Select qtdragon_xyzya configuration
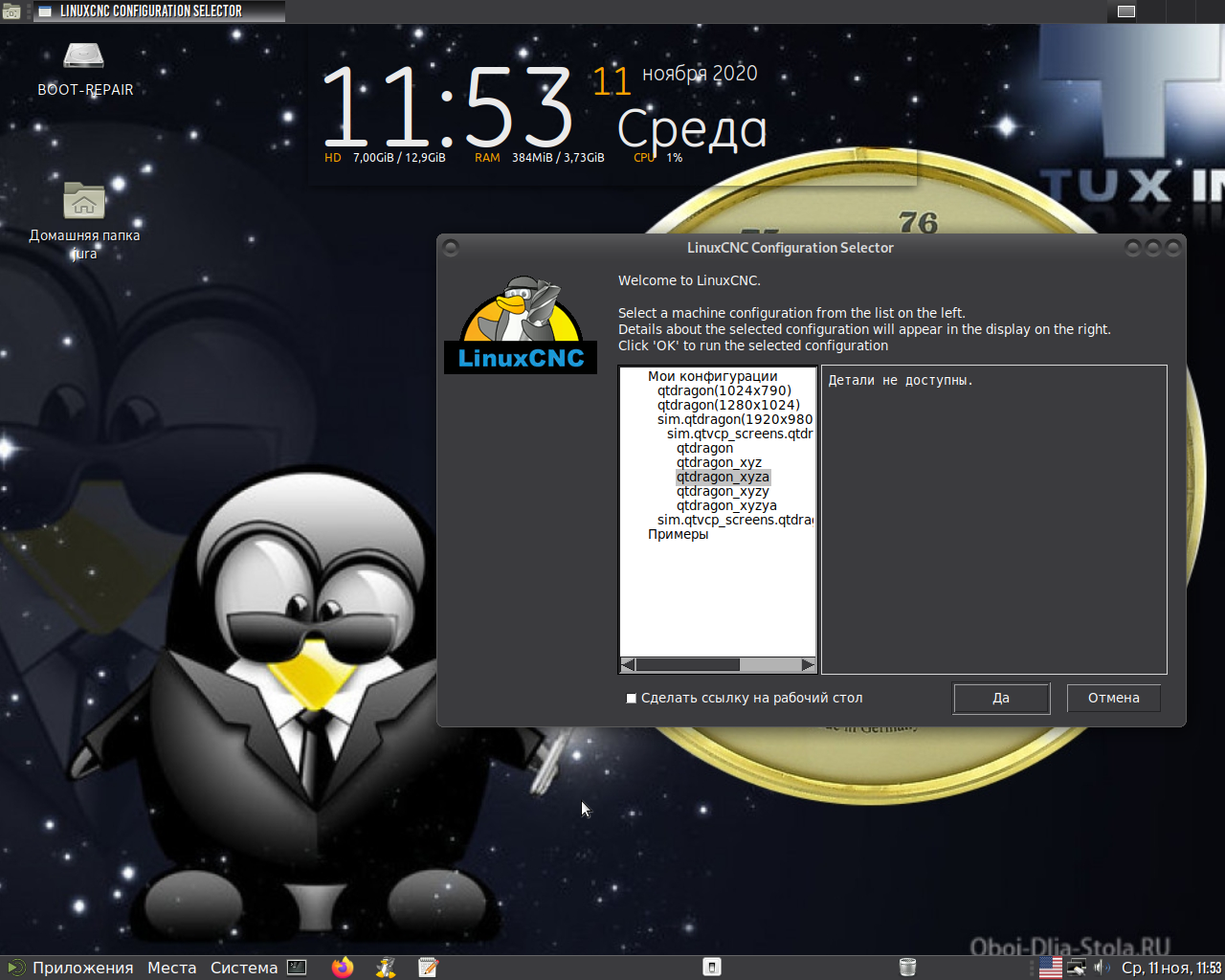The width and height of the screenshot is (1225, 980). tap(726, 505)
